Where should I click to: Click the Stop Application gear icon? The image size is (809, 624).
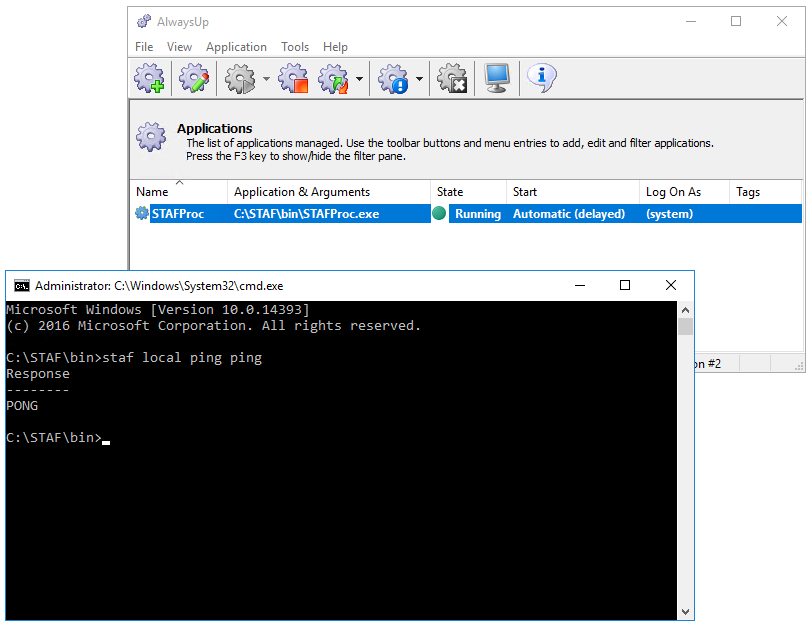coord(293,78)
